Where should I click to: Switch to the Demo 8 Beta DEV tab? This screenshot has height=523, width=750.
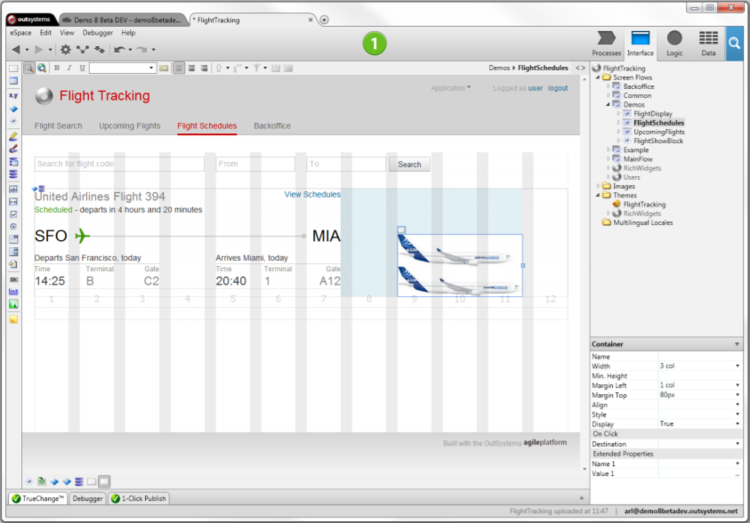click(122, 20)
